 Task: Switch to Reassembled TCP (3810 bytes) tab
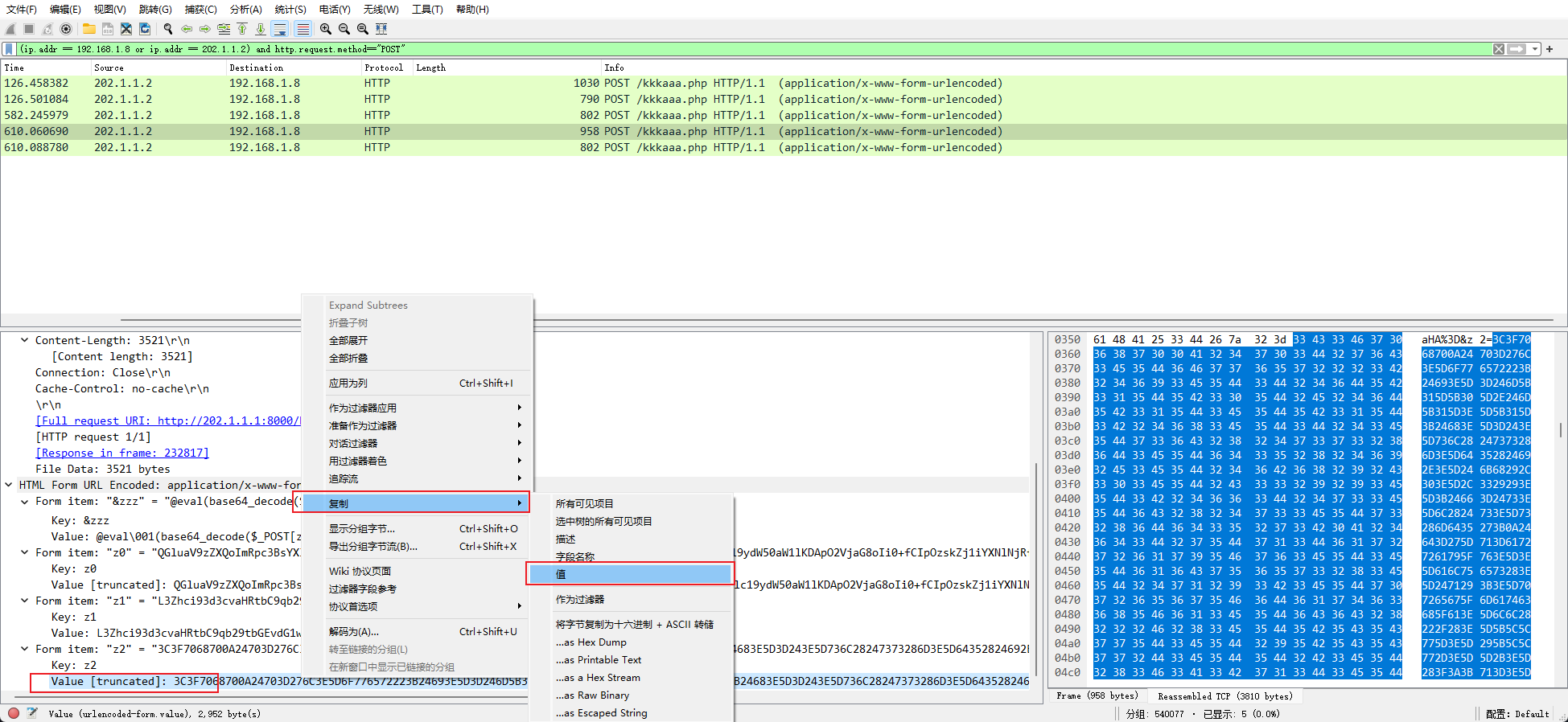pyautogui.click(x=1225, y=695)
